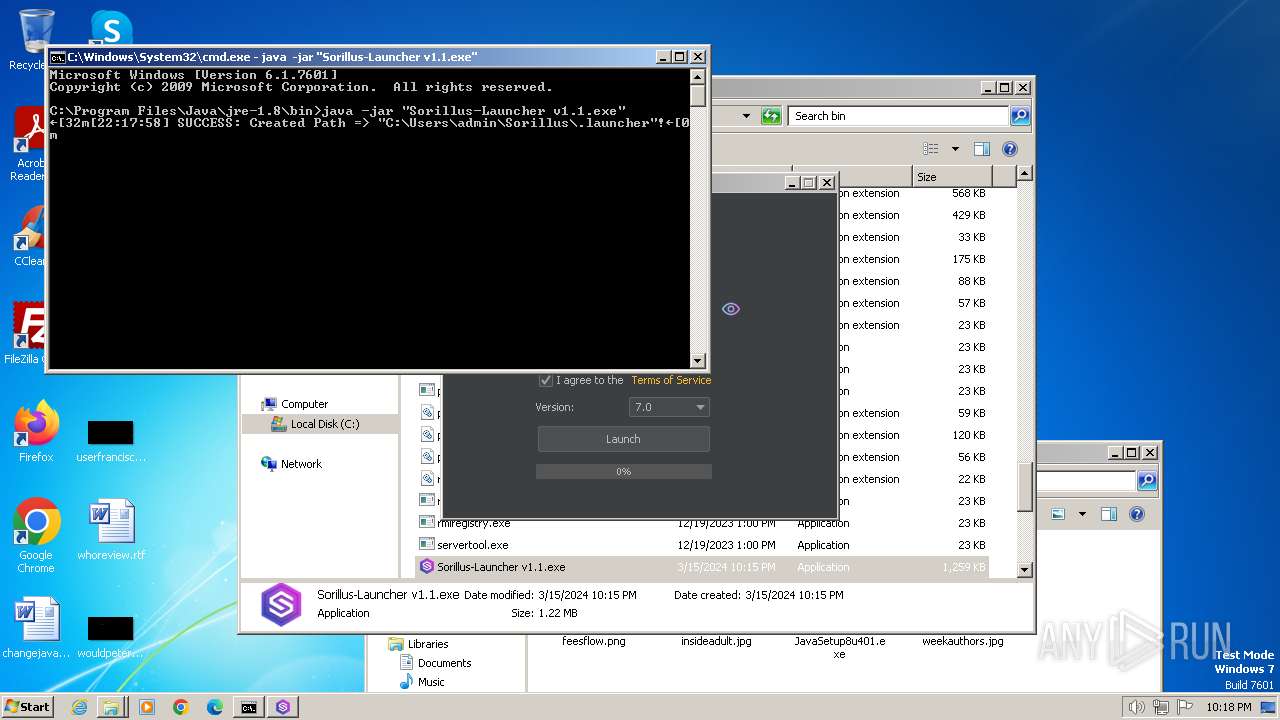Expand view dropdown arrow in rear Explorer window
Viewport: 1280px width, 720px height.
tap(1081, 514)
